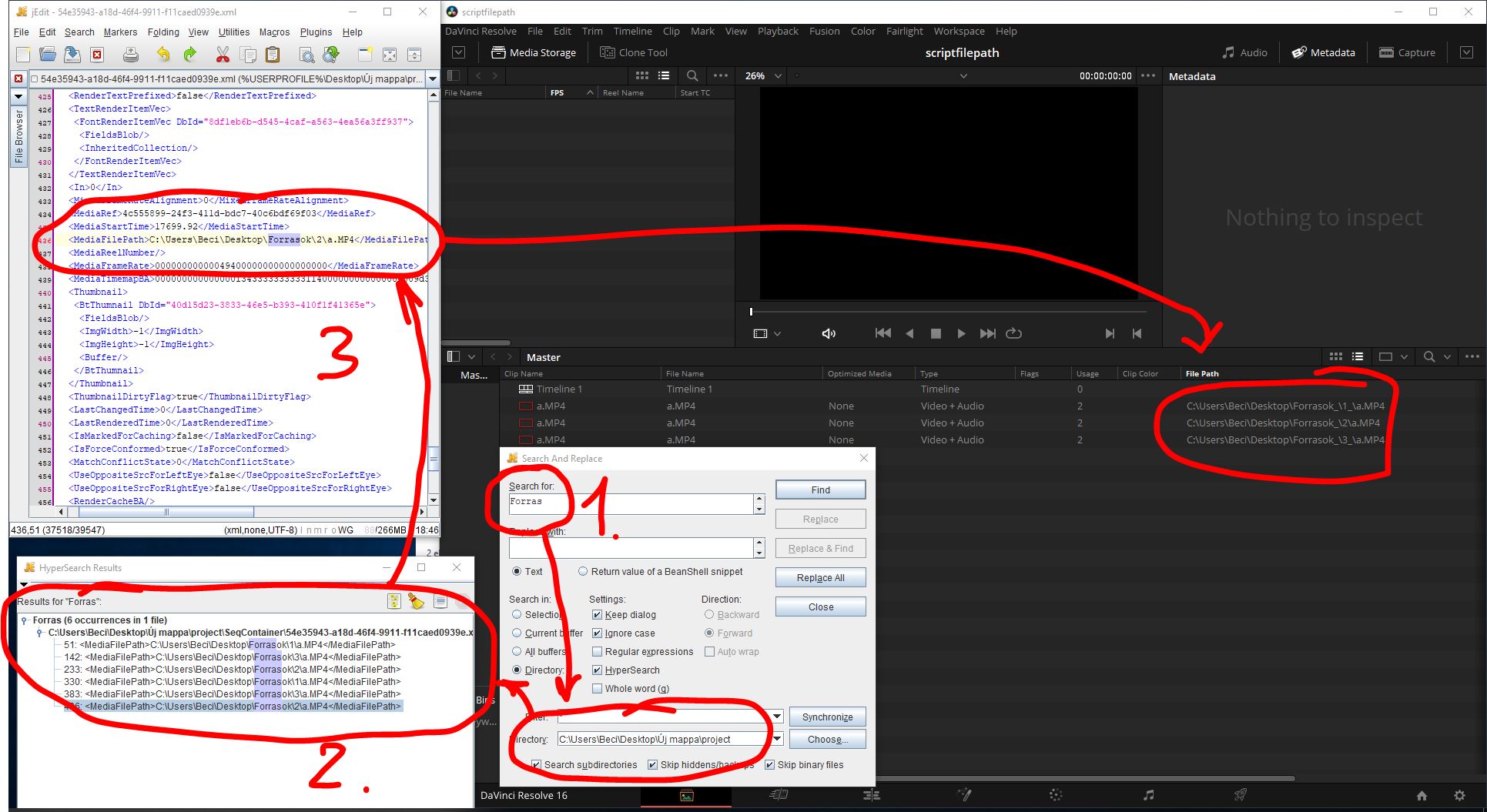
Task: Click jEdit's New File toolbar icon
Action: (x=23, y=55)
